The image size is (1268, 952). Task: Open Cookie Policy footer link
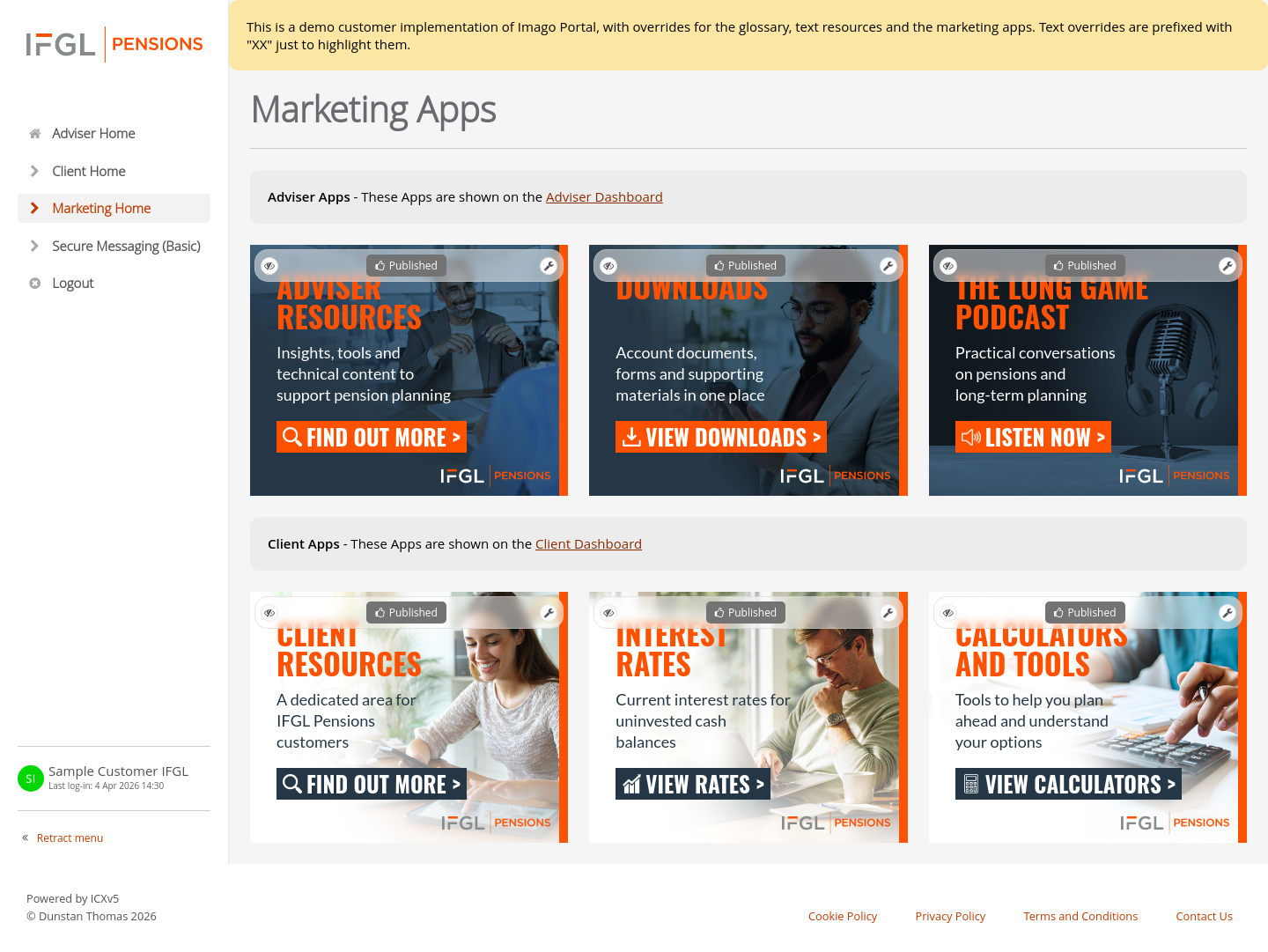pos(843,916)
